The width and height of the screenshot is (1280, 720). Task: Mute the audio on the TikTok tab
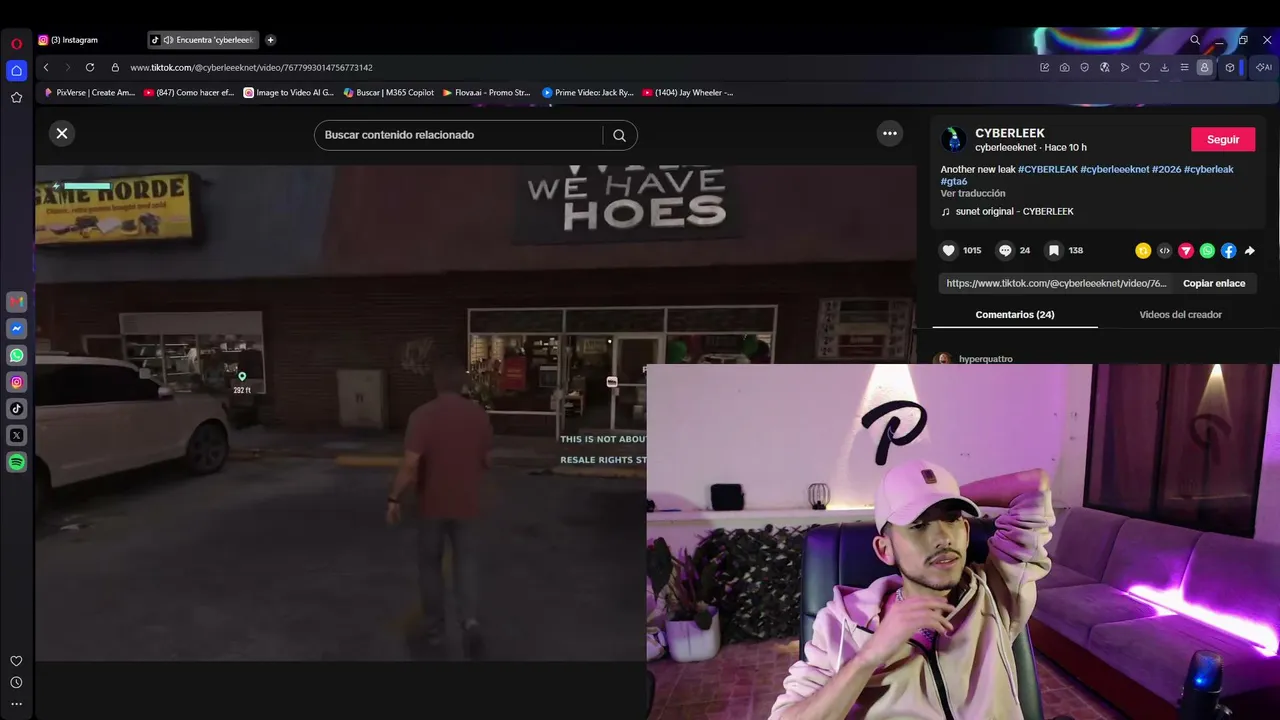pos(168,40)
